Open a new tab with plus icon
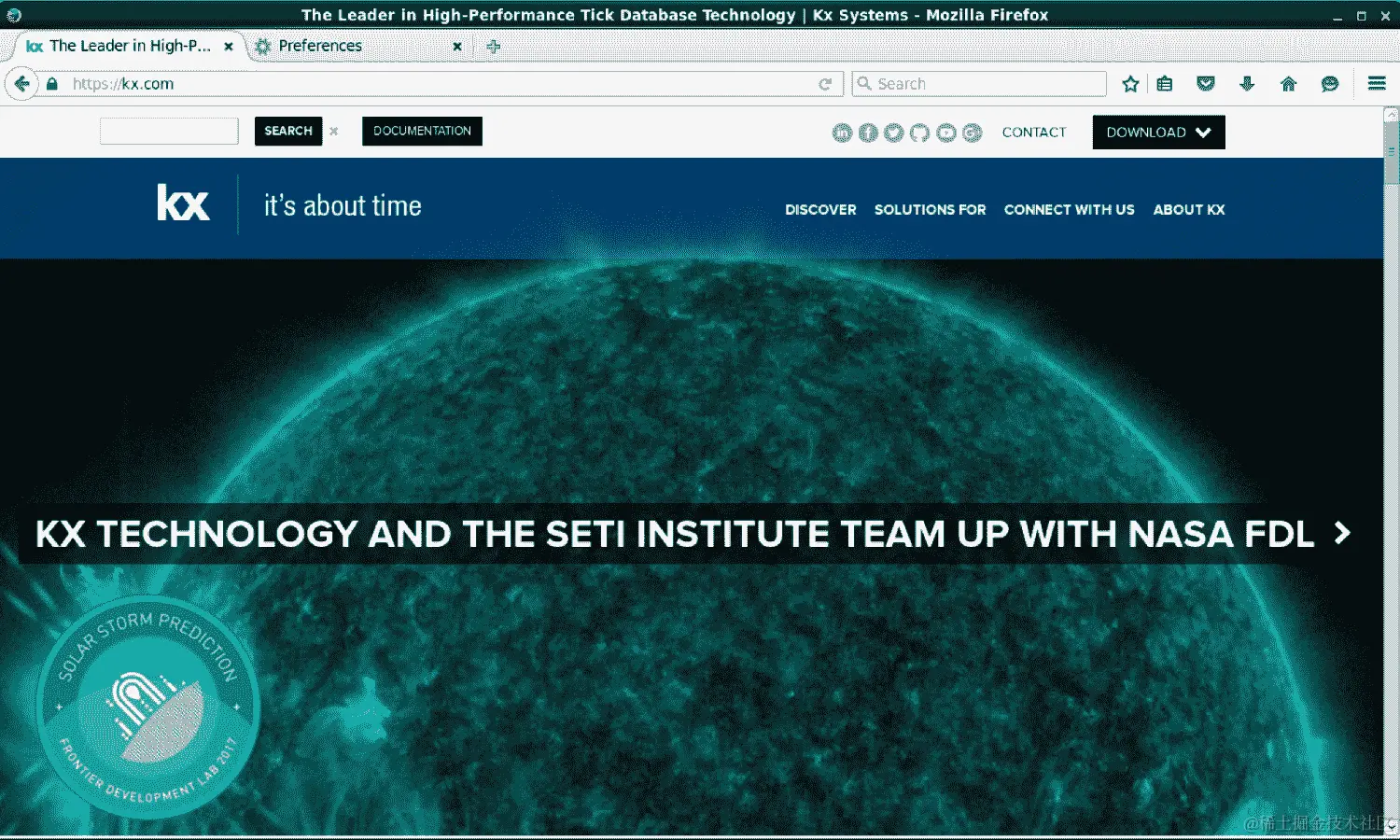1400x840 pixels. pos(494,46)
